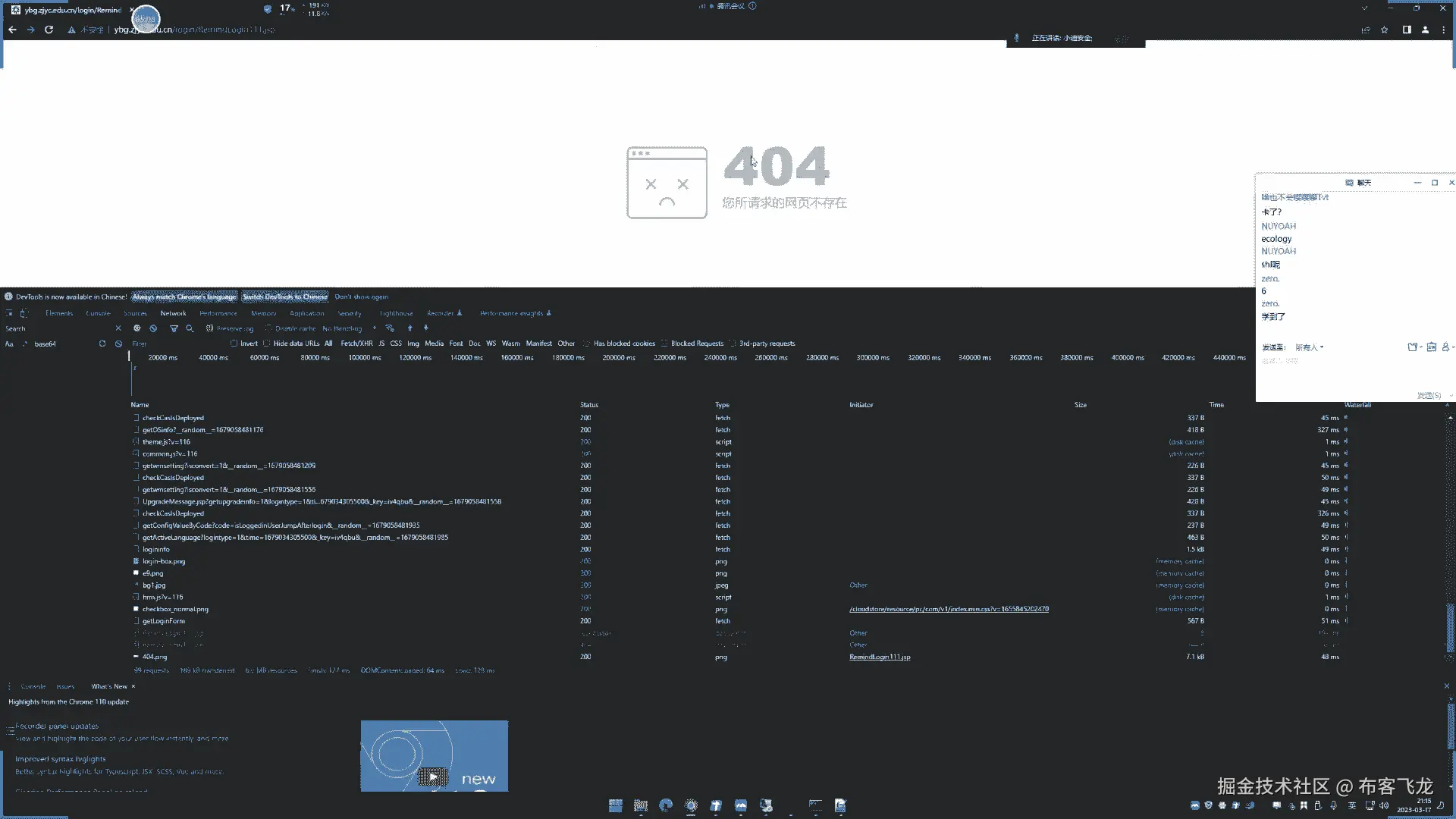This screenshot has width=1456, height=819.
Task: Switch to the Elements tab
Action: coord(59,313)
